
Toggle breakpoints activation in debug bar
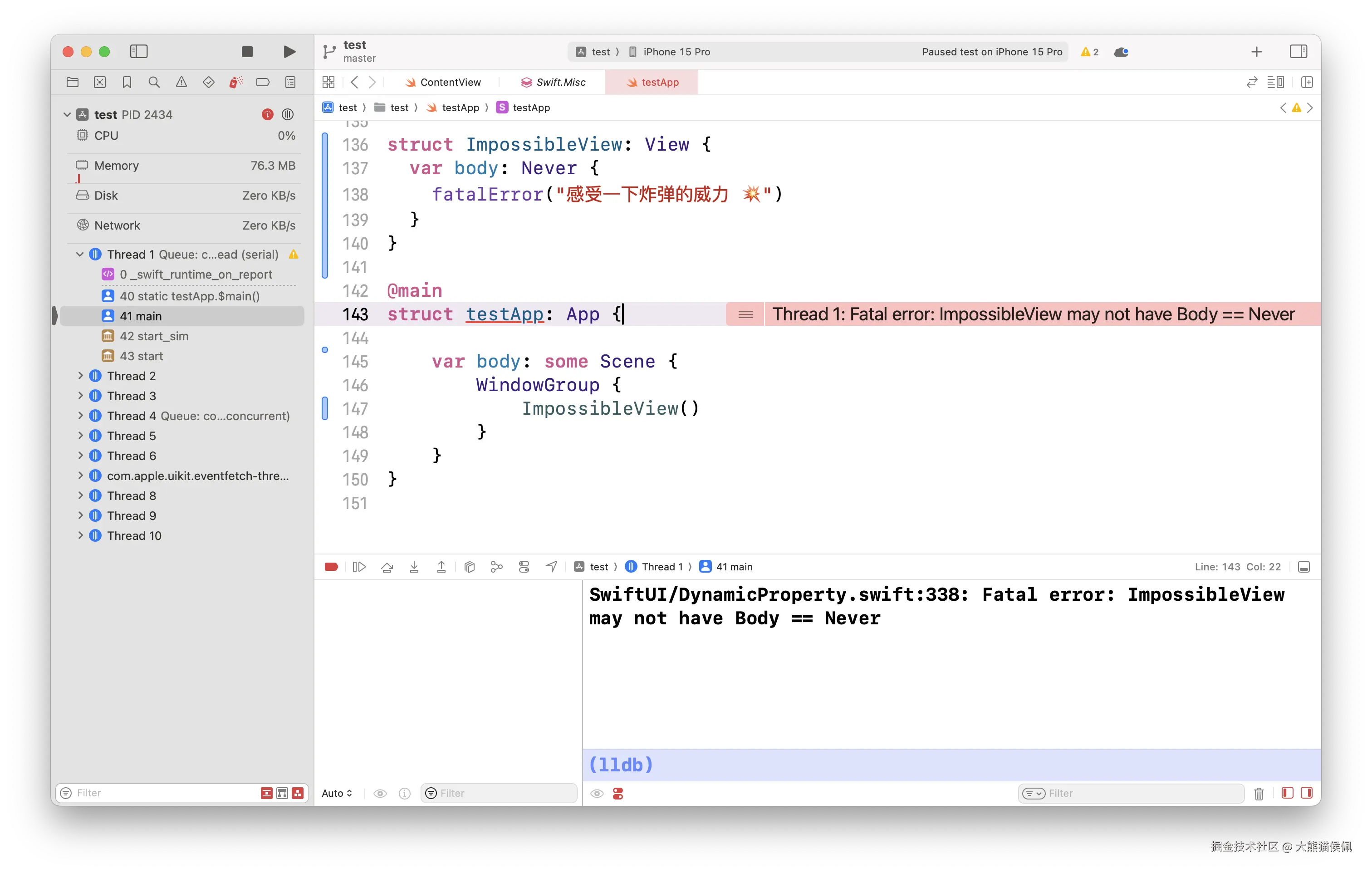[331, 566]
